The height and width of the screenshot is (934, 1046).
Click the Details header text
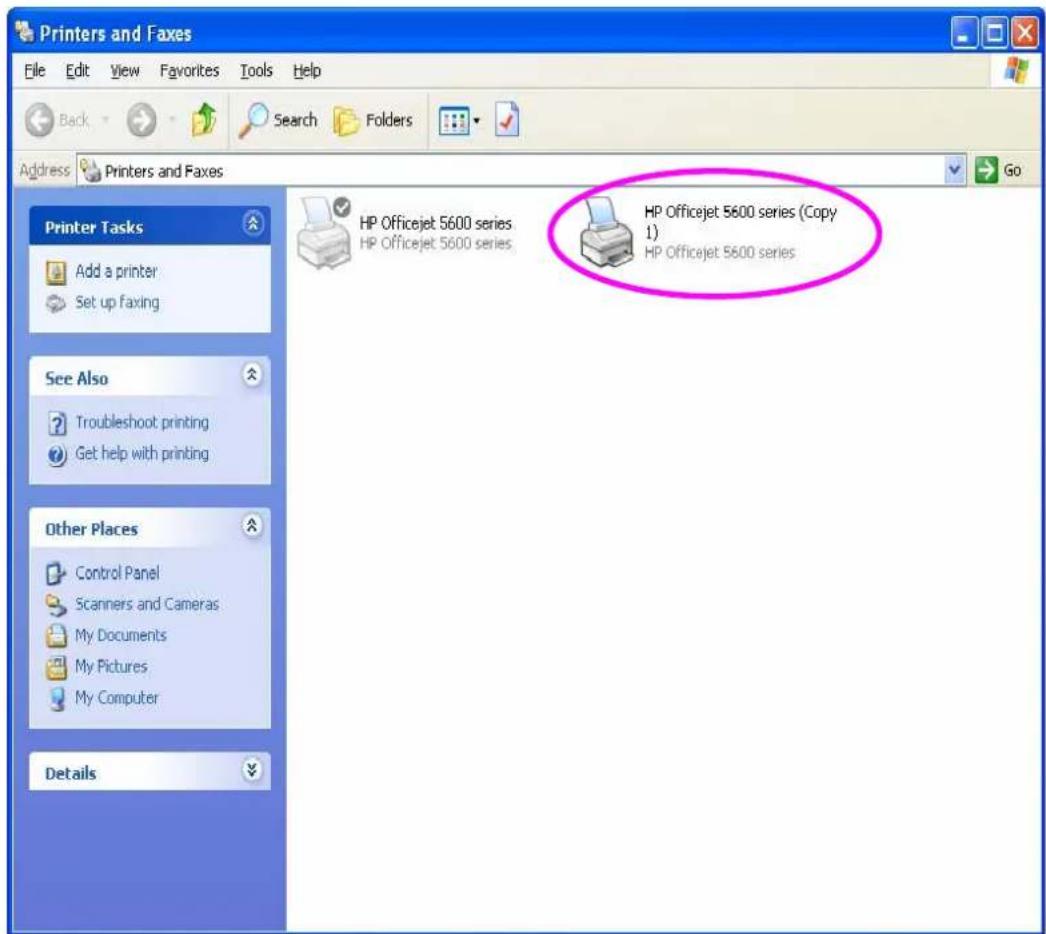[x=71, y=774]
